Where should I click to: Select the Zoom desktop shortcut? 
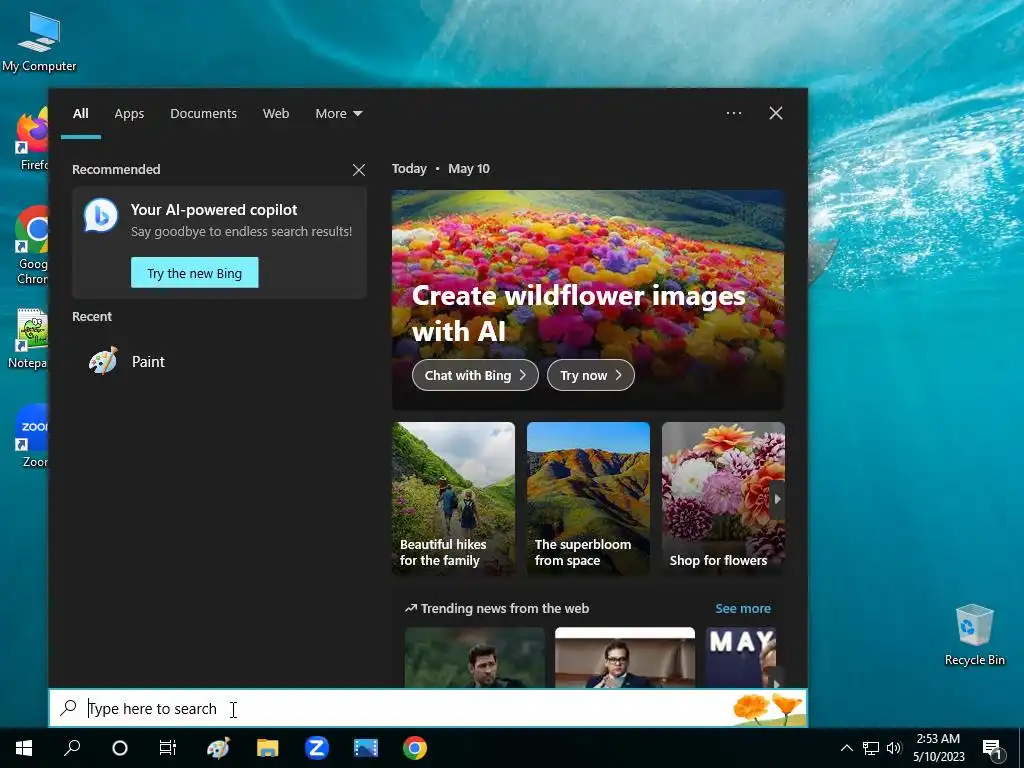[x=33, y=436]
